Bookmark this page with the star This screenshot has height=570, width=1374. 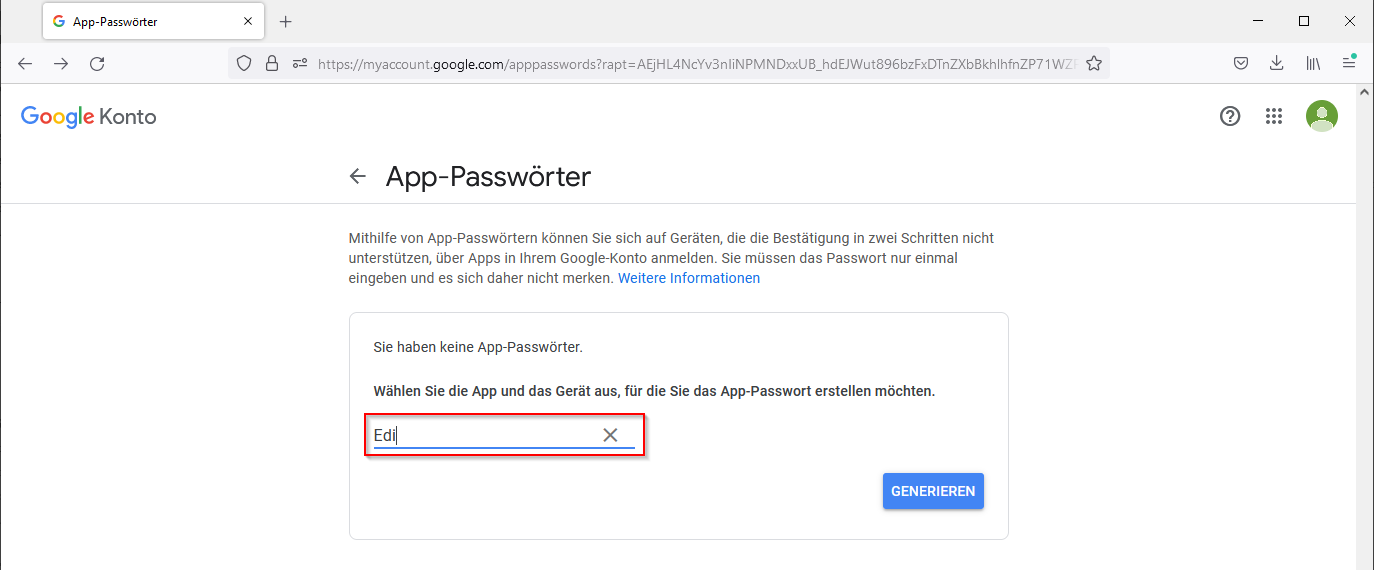click(x=1094, y=63)
